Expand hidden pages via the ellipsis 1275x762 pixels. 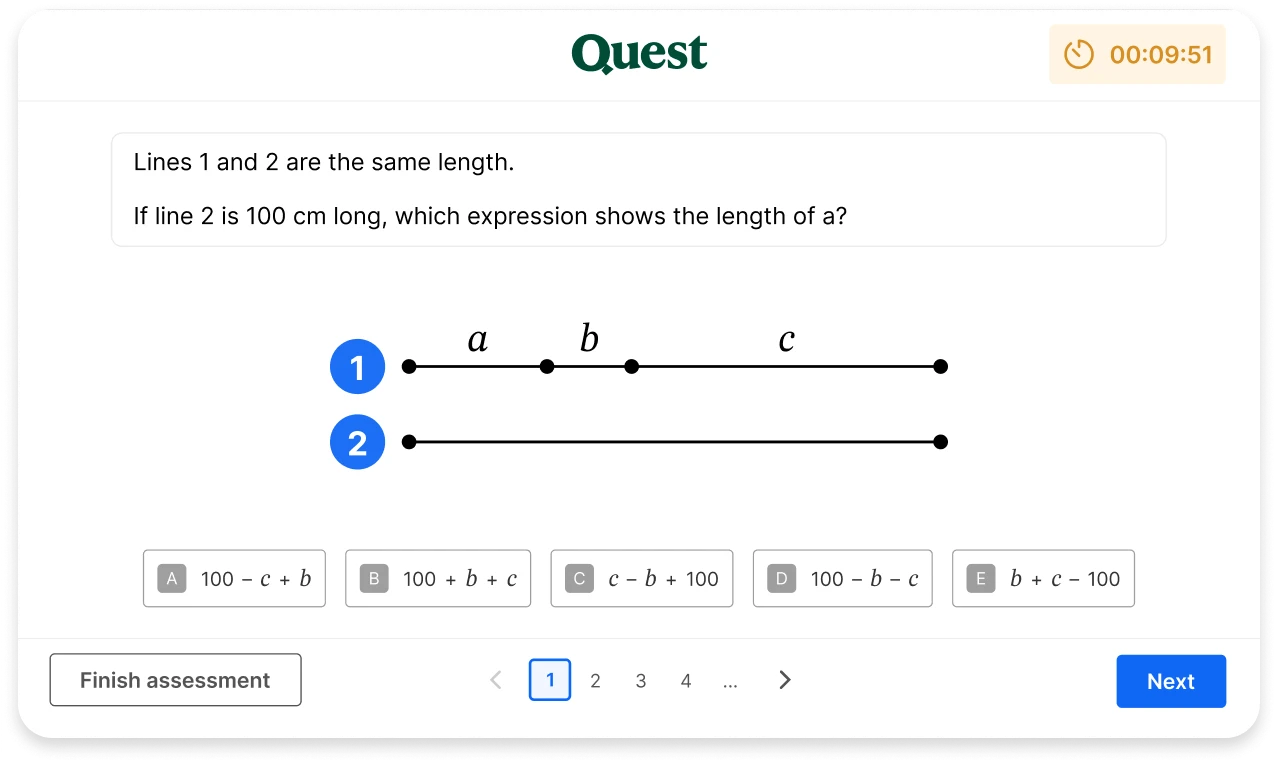[x=731, y=680]
